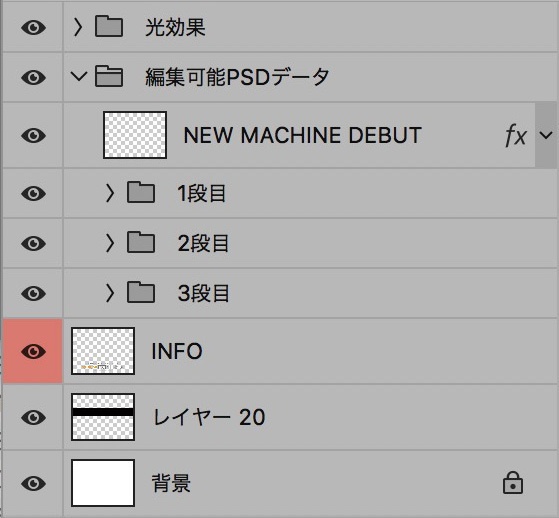This screenshot has width=559, height=518.
Task: Select the 編集可能PSDデータ layer name
Action: click(237, 77)
